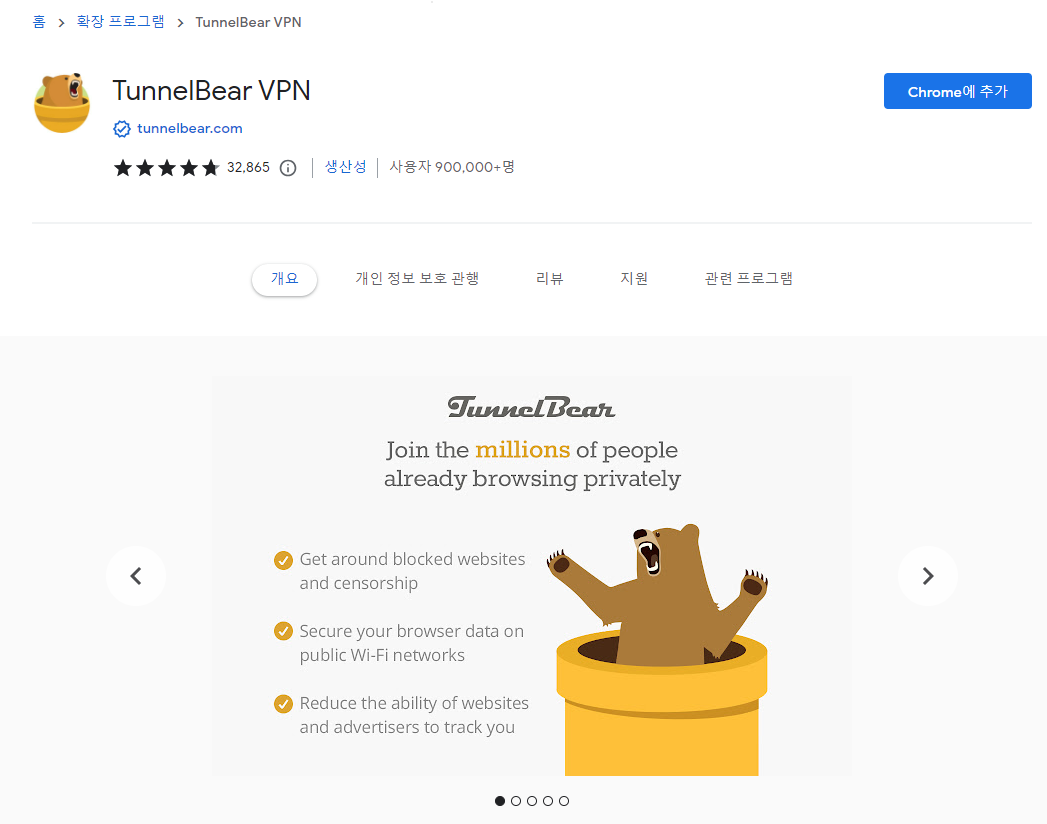Open the 리뷰 tab
The height and width of the screenshot is (824, 1047).
(x=550, y=278)
